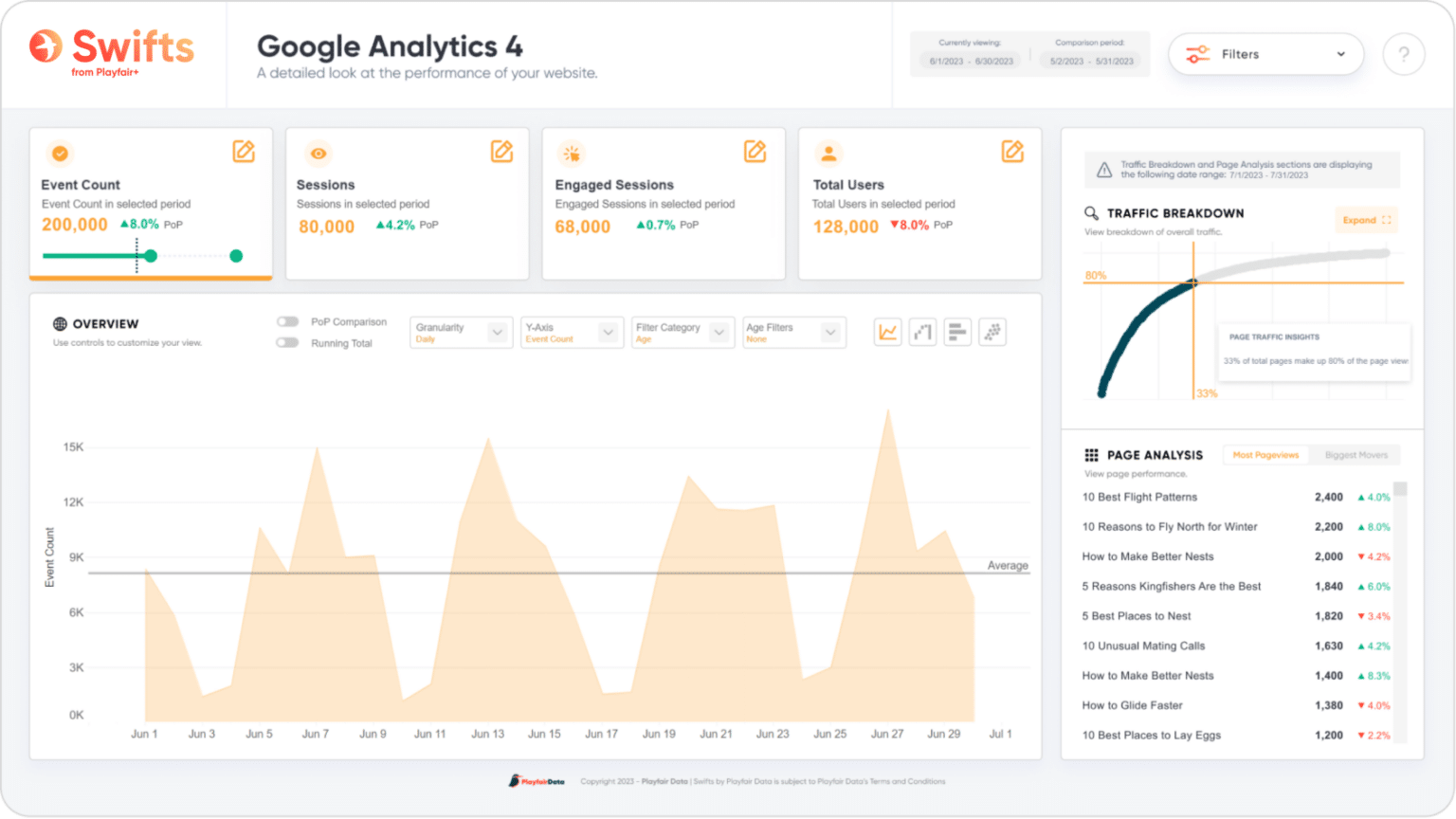The image size is (1456, 819).
Task: Turn on the Running Total toggle
Action: click(x=287, y=342)
